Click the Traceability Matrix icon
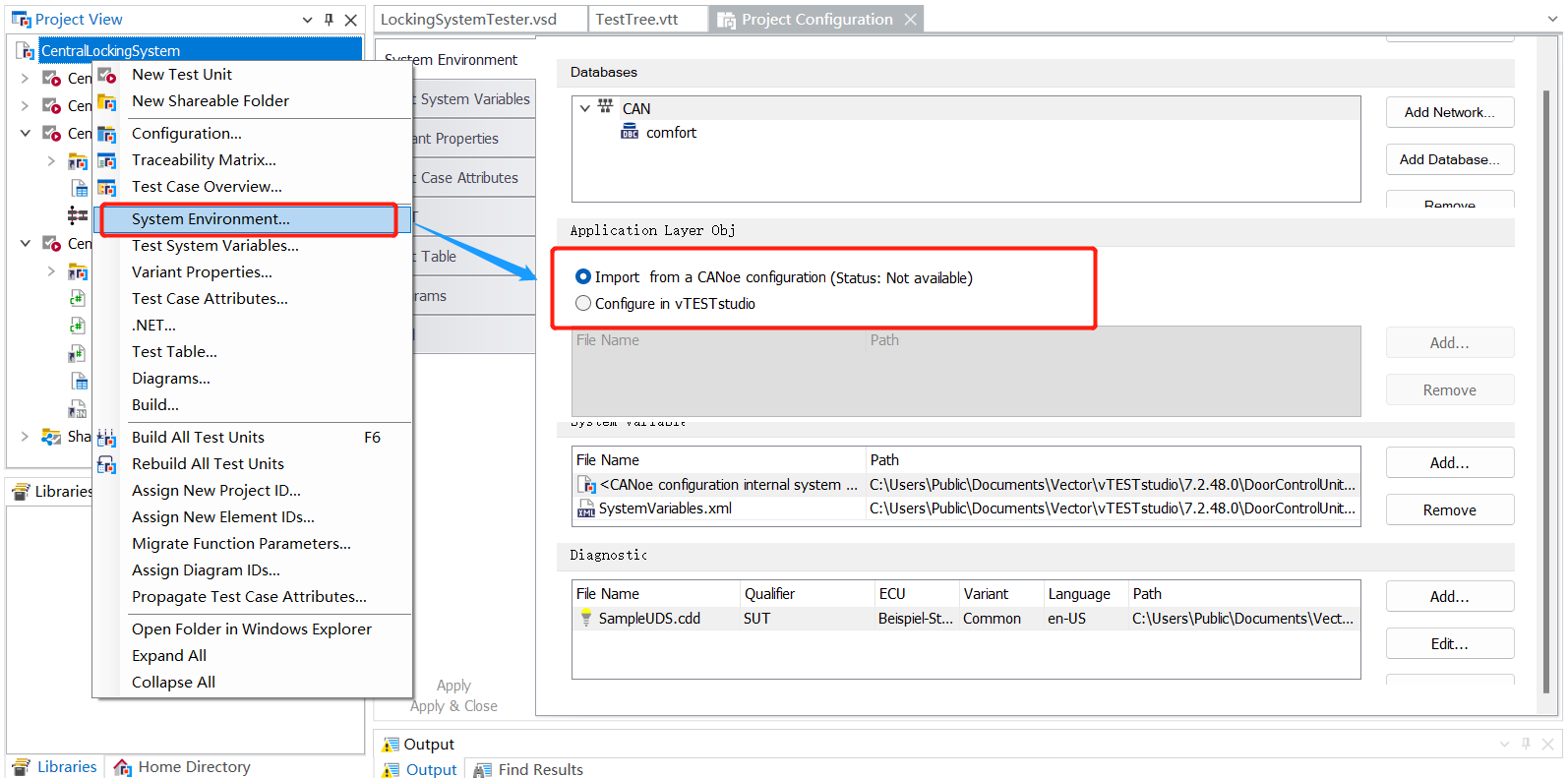This screenshot has width=1568, height=778. click(x=107, y=160)
